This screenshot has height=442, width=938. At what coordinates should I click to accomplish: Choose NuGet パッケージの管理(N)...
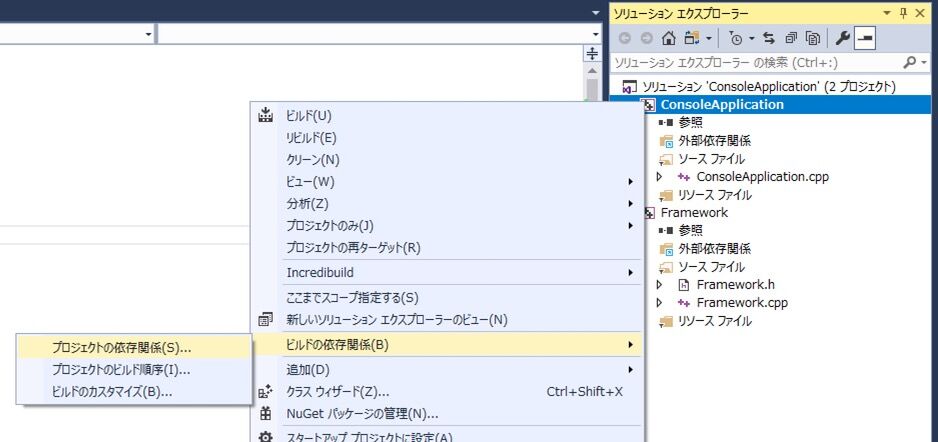pyautogui.click(x=446, y=413)
